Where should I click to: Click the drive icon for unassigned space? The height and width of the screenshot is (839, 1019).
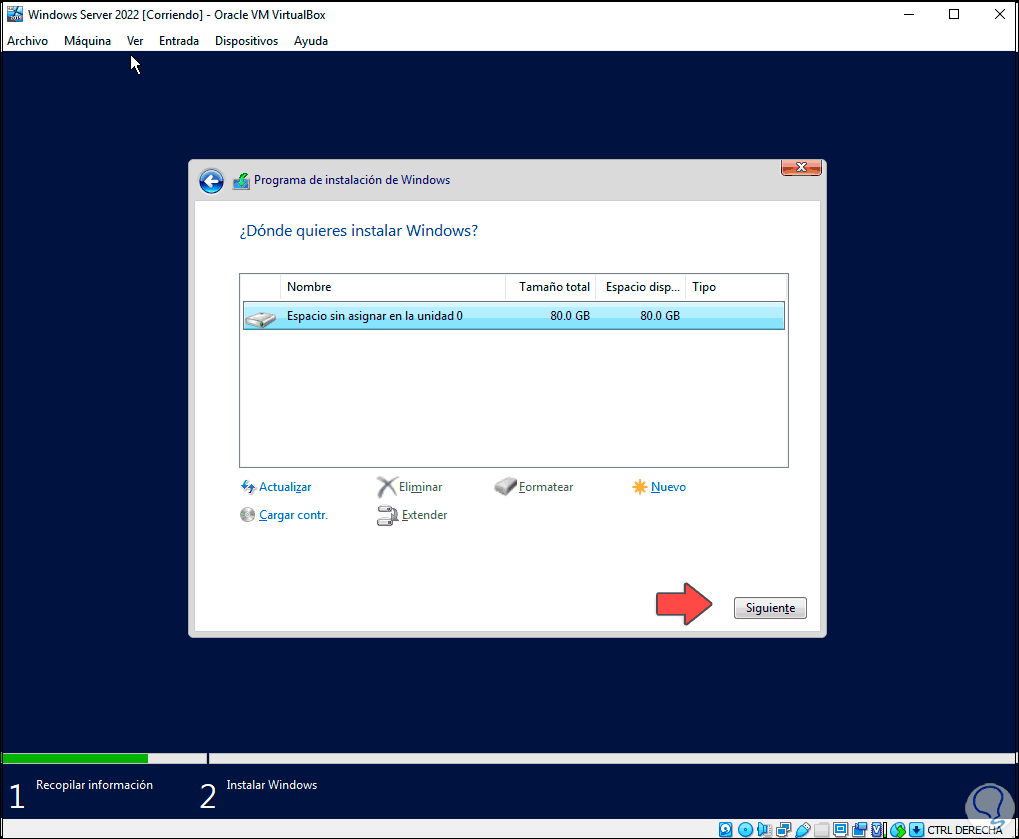(x=261, y=318)
